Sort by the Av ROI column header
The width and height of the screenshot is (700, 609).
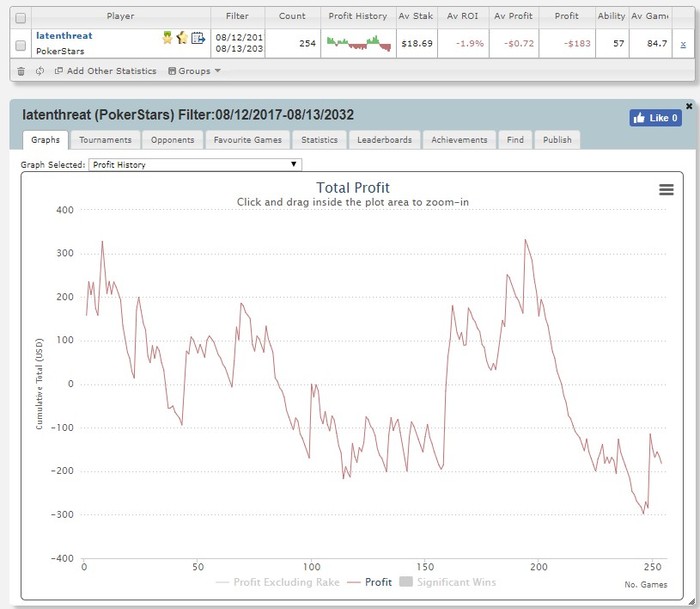click(x=462, y=16)
